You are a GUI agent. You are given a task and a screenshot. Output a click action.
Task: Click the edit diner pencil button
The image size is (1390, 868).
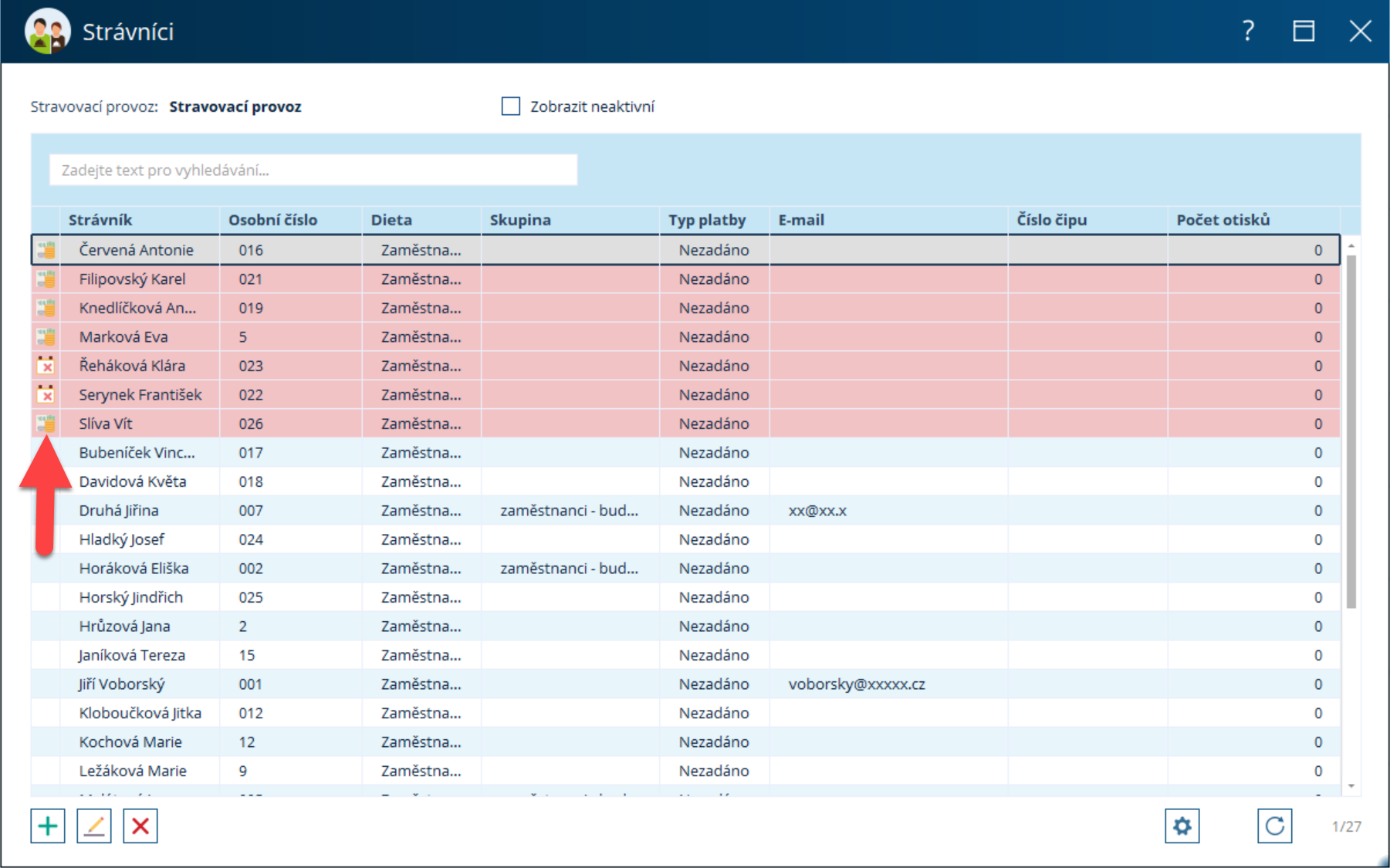coord(94,826)
